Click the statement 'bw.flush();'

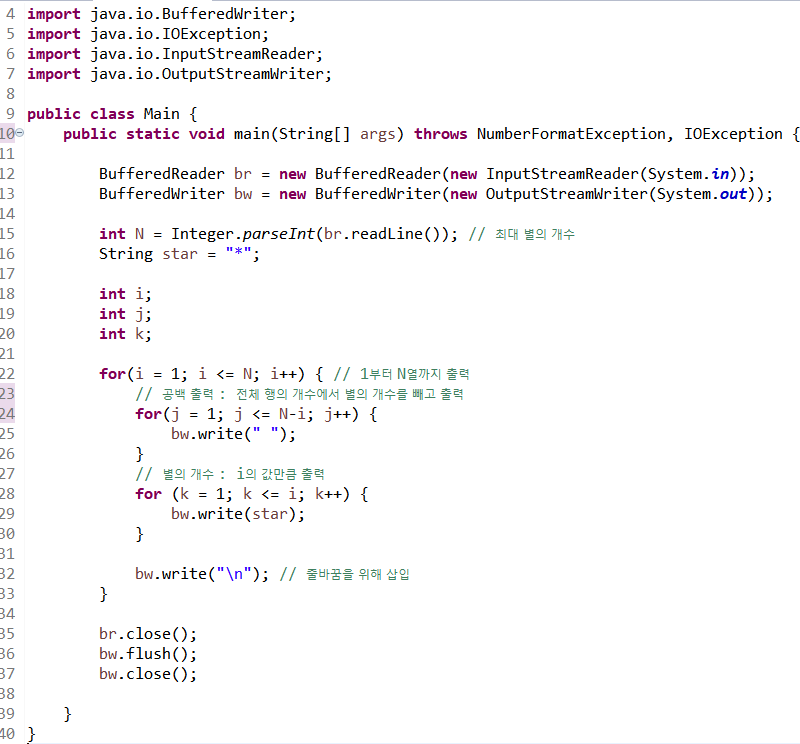tap(148, 654)
